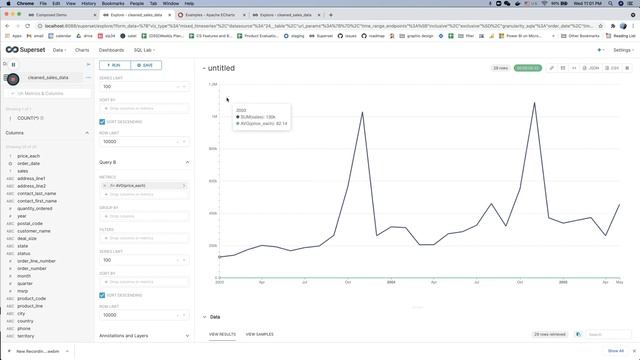640x360 pixels.
Task: Click the Sort By drop field in Query B
Action: pos(144,282)
